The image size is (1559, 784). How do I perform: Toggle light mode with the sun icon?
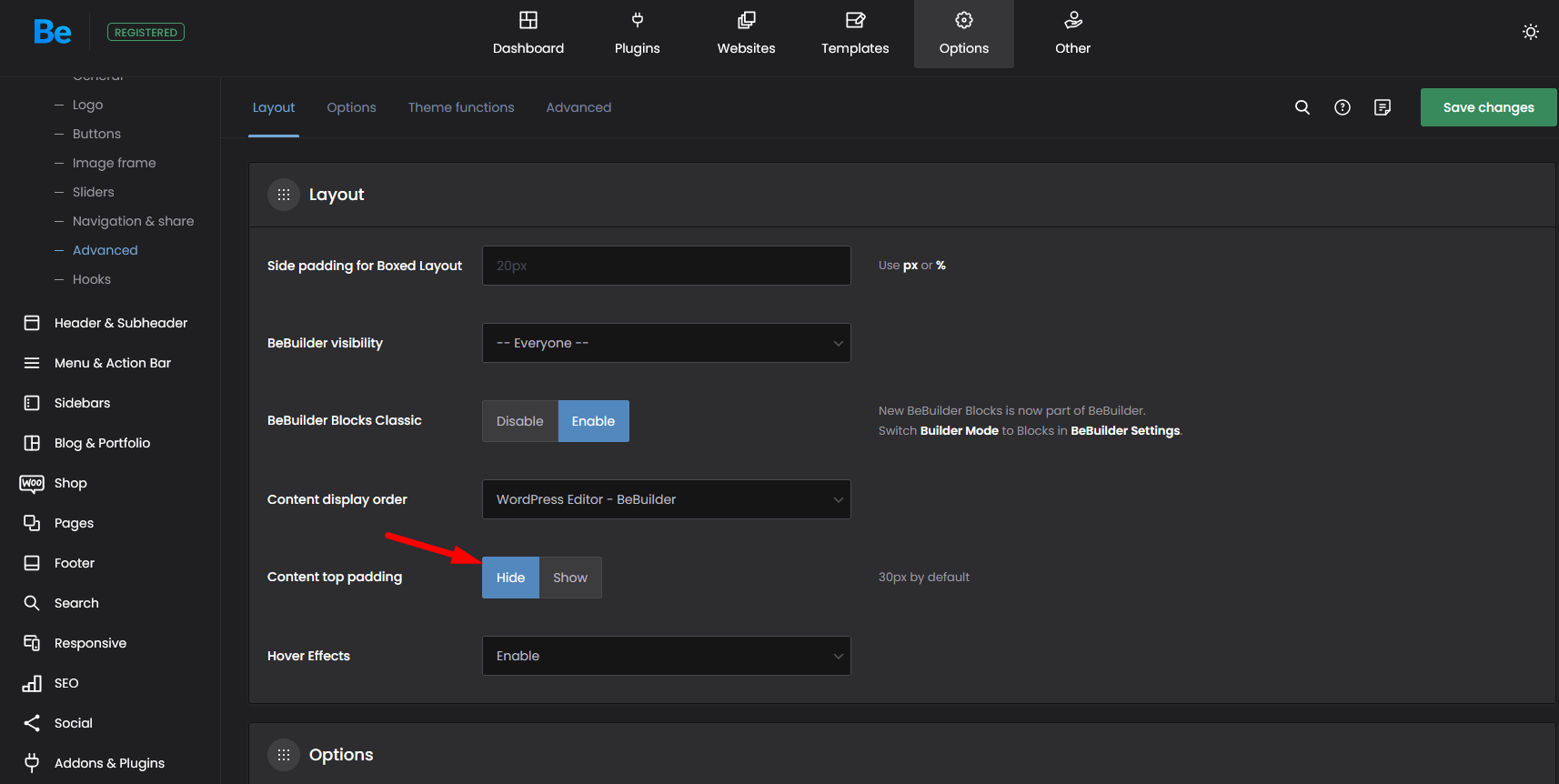tap(1531, 32)
